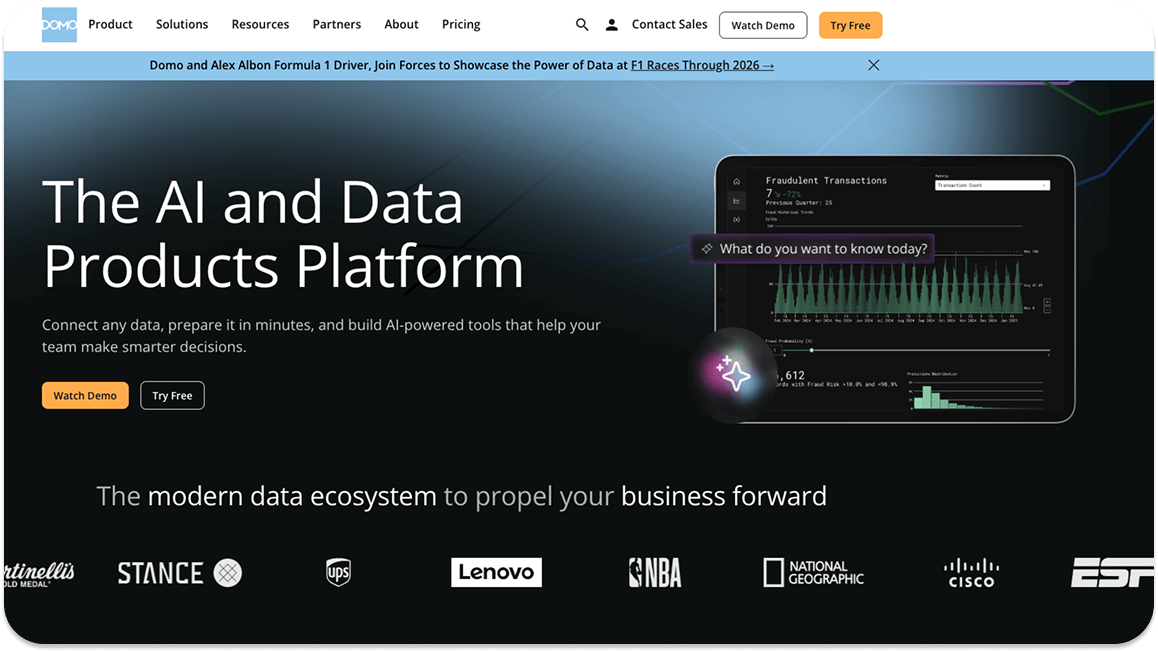
Task: Expand the Solutions navigation dropdown
Action: click(181, 24)
